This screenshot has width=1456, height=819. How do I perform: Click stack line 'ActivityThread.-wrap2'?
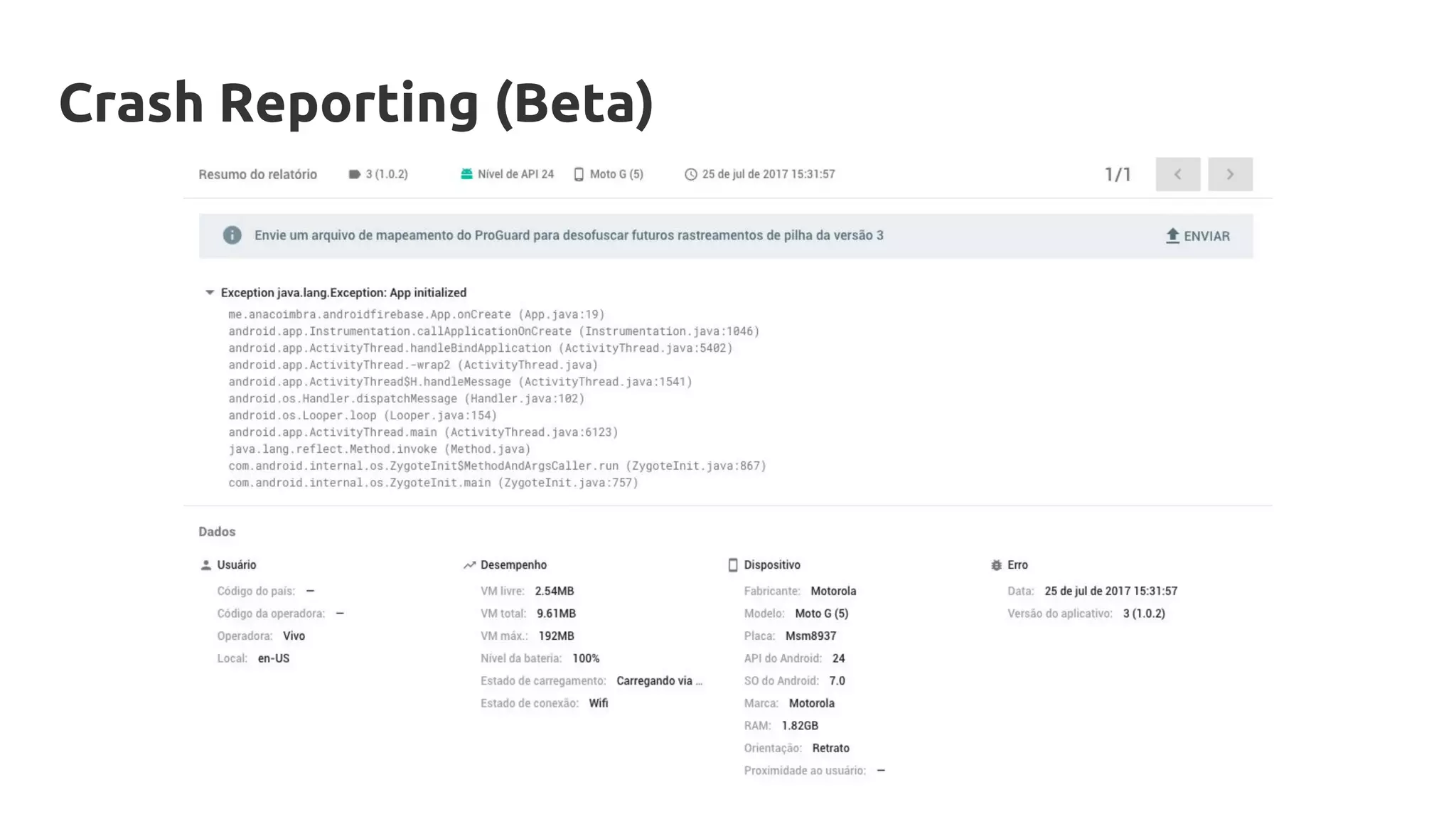click(x=413, y=365)
